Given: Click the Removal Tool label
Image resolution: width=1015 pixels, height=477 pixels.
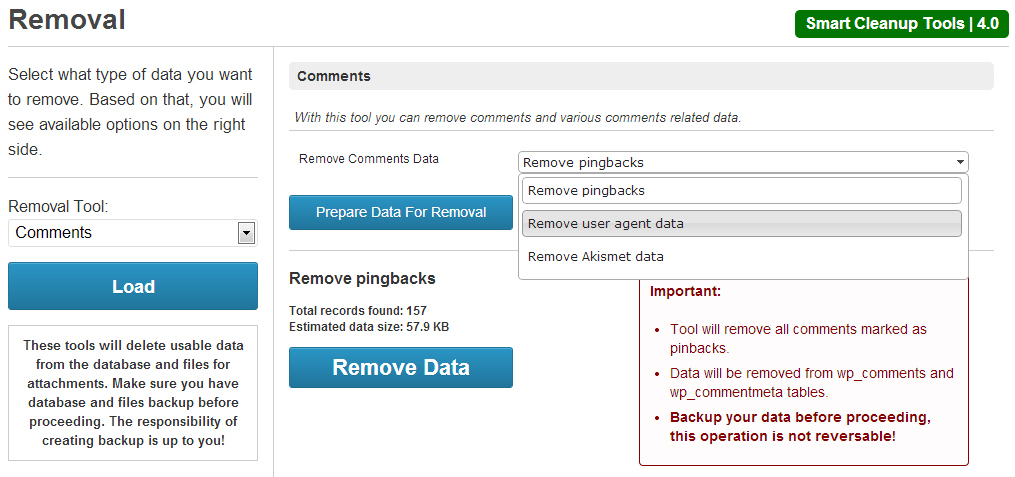Looking at the screenshot, I should [58, 207].
